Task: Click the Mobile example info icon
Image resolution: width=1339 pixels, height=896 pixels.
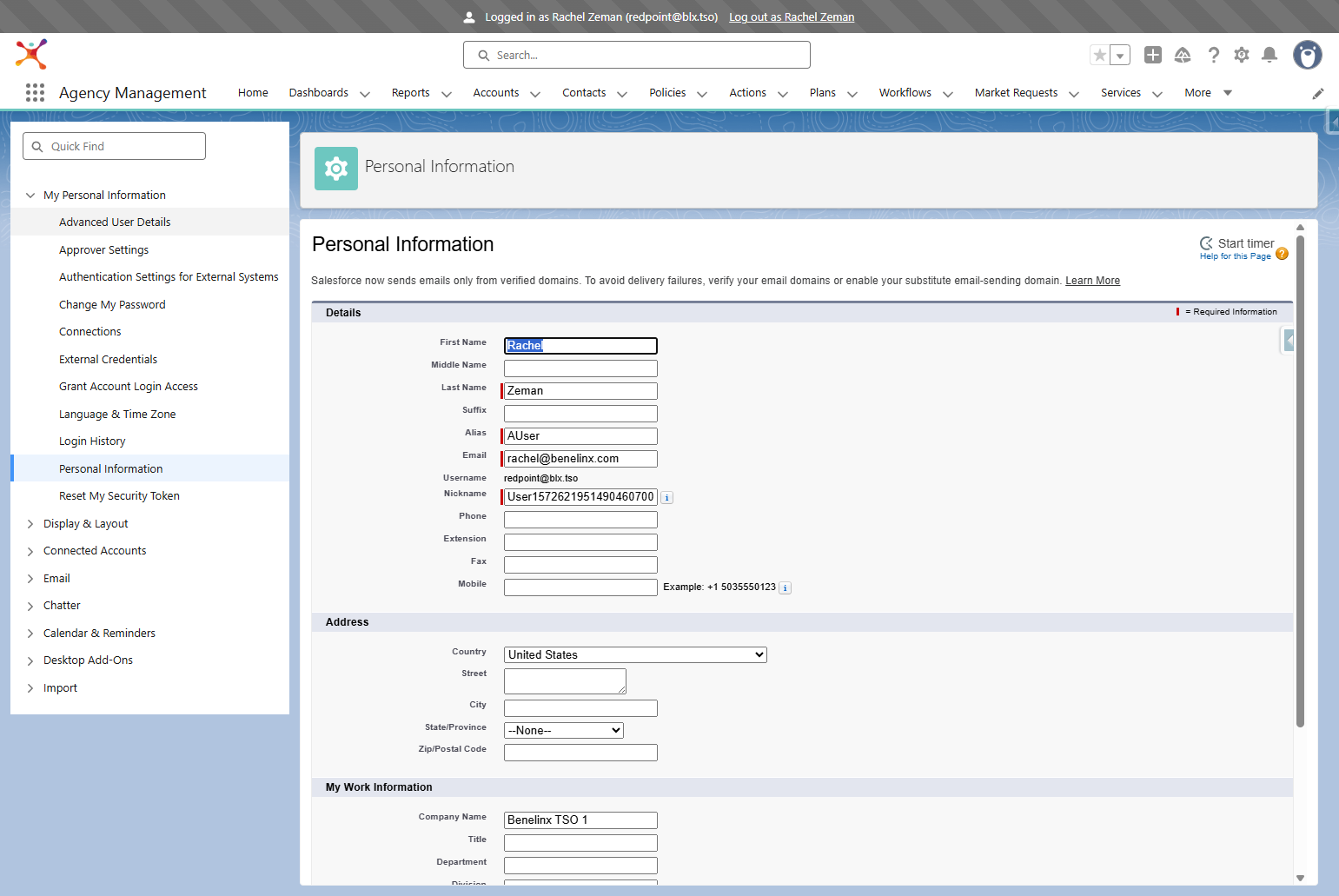Action: coord(785,588)
